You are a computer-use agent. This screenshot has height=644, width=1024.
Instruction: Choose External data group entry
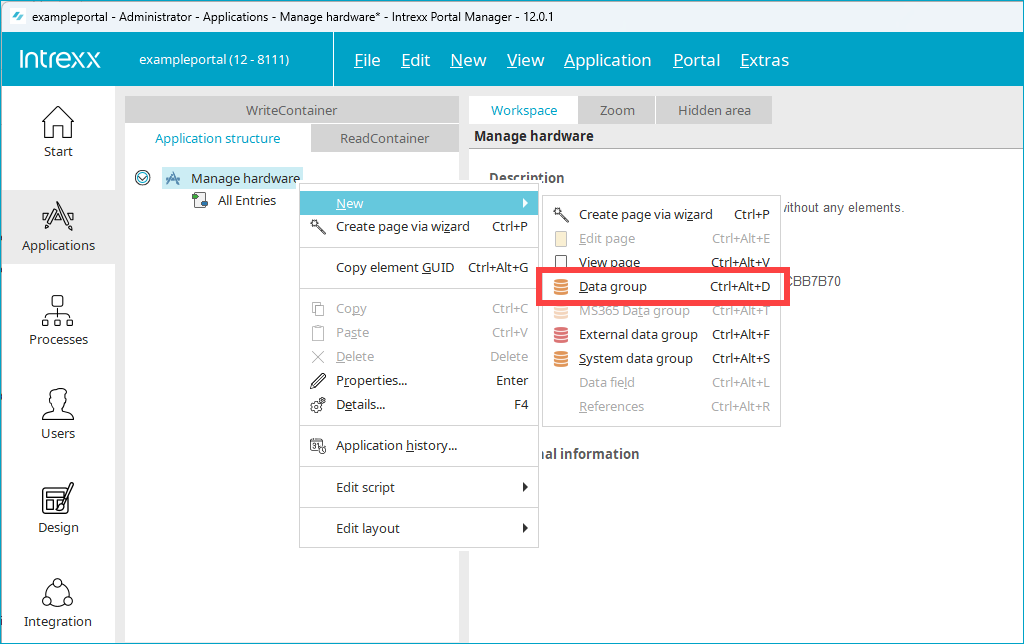coord(662,335)
